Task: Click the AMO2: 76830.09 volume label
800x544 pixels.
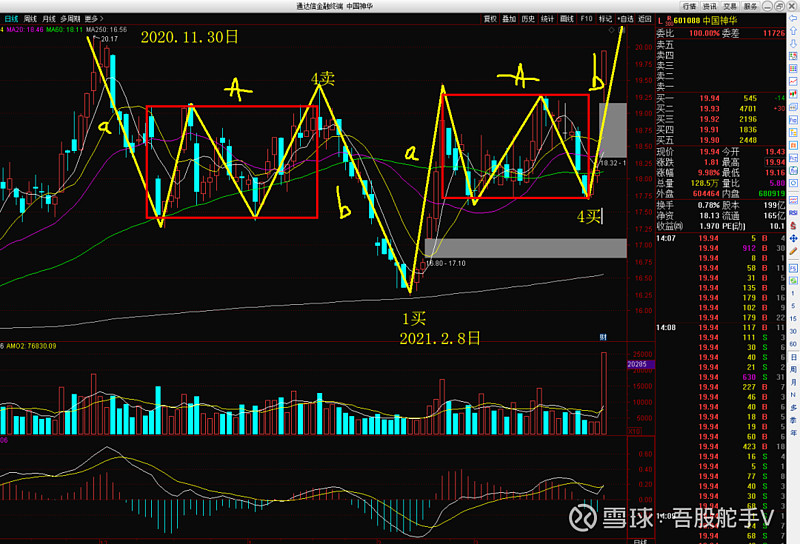Action: (x=31, y=346)
